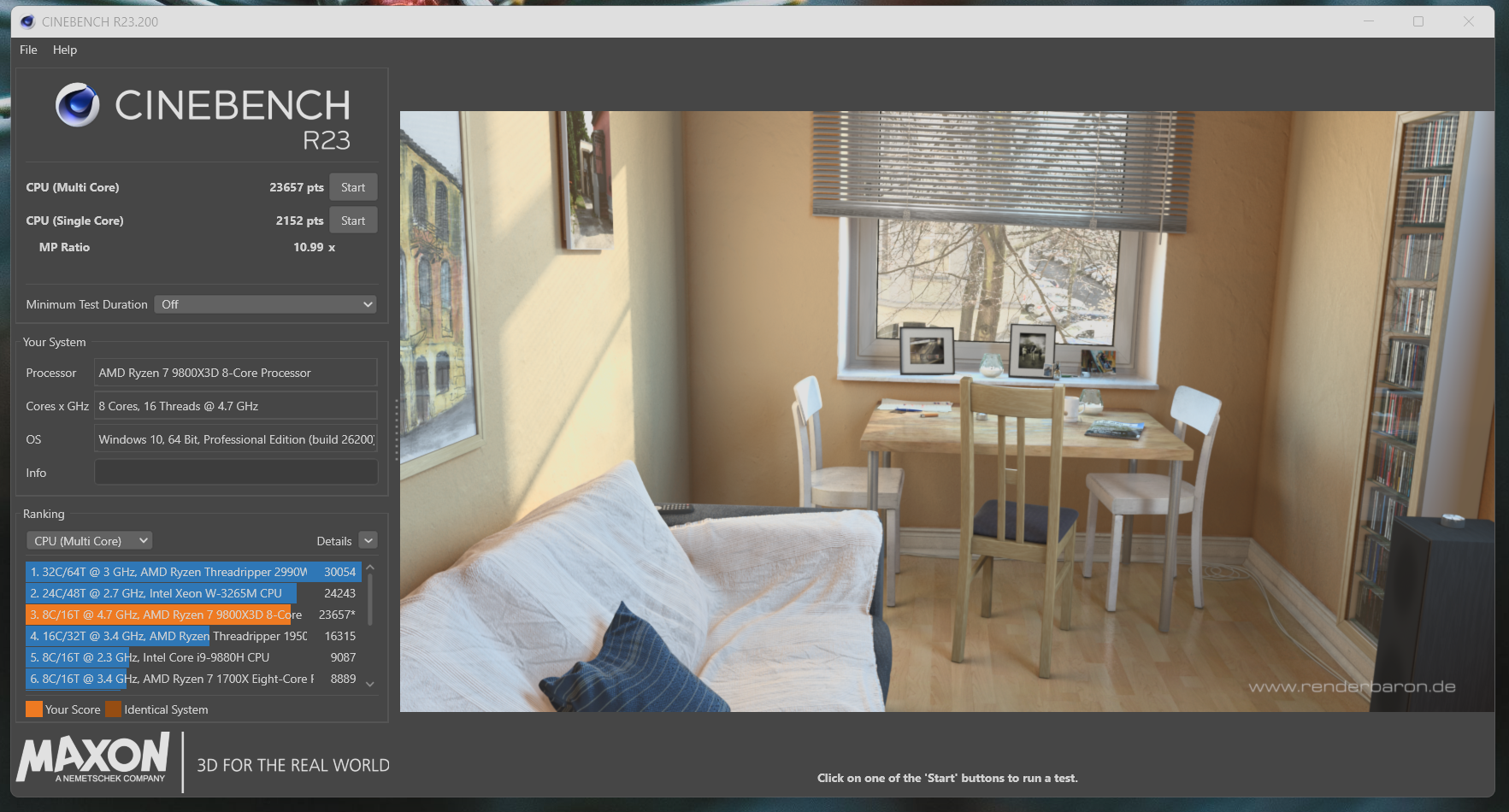
Task: Expand the ranking Details dropdown arrow
Action: (x=368, y=540)
